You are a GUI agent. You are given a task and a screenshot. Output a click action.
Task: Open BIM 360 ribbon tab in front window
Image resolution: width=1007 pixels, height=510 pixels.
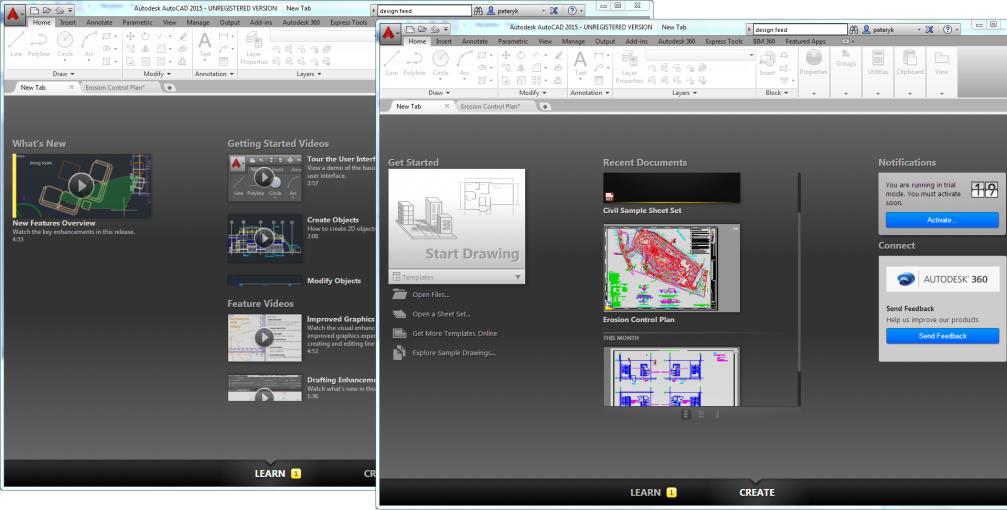click(x=762, y=41)
